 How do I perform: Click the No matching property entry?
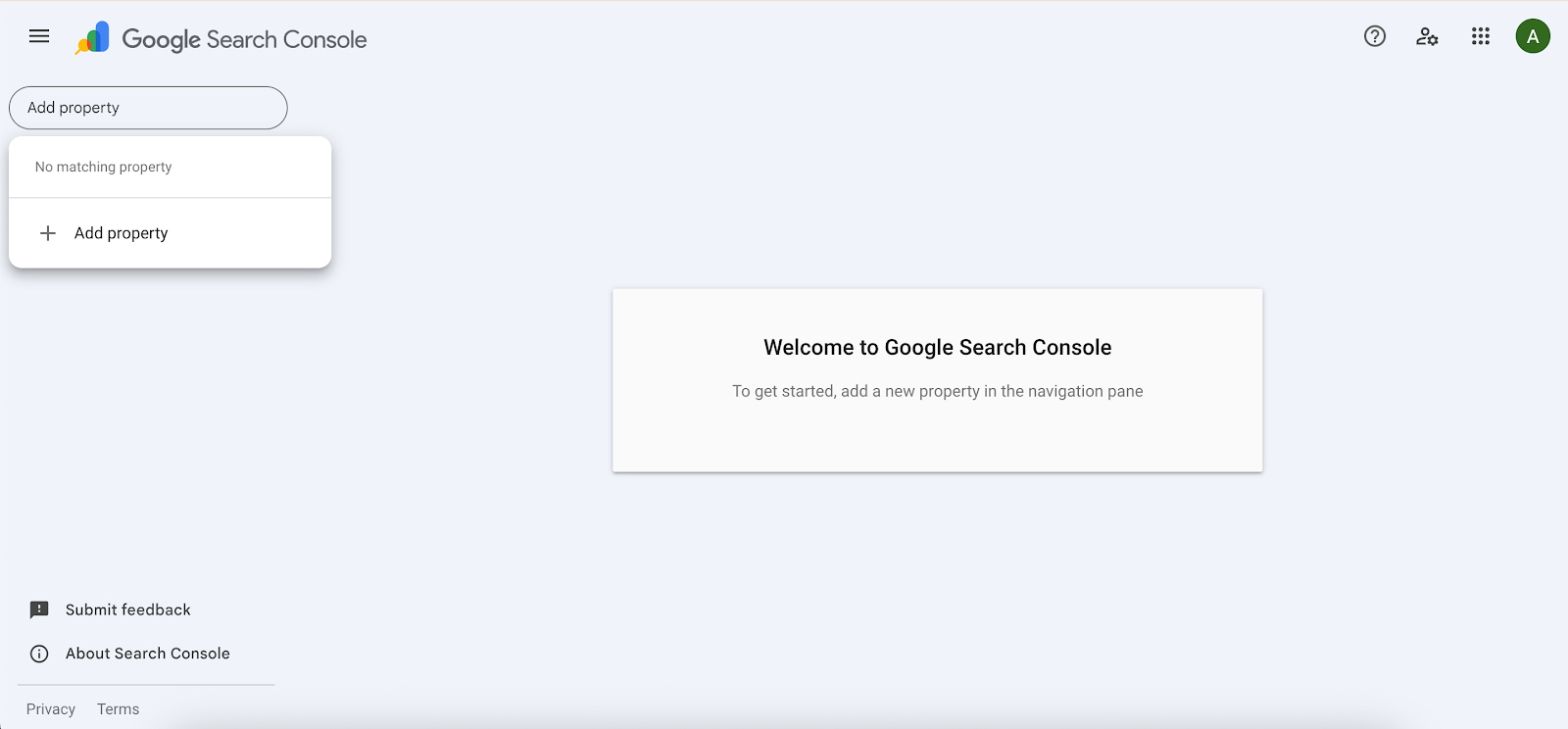pyautogui.click(x=103, y=167)
